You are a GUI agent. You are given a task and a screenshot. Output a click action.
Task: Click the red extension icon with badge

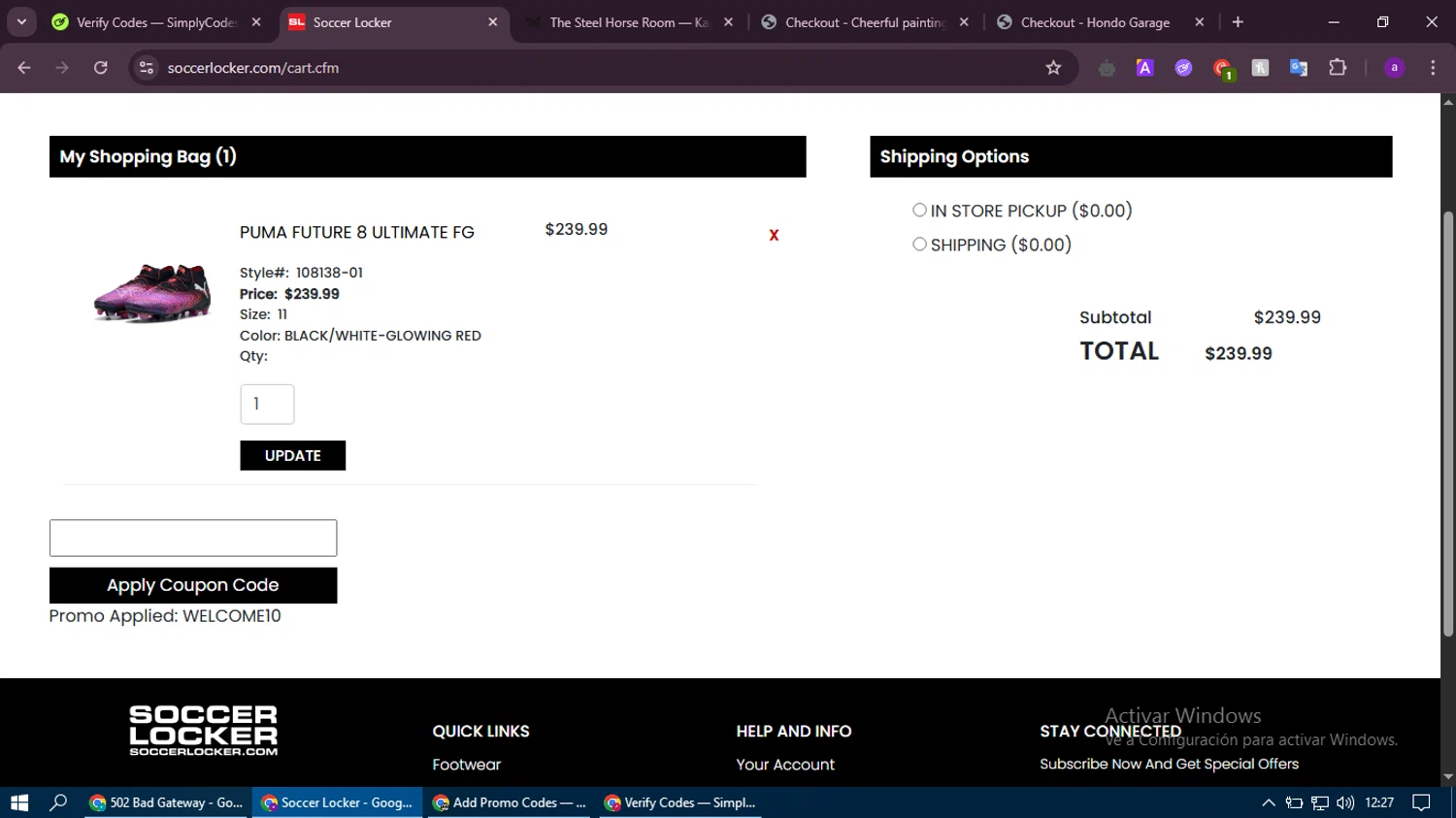[1222, 68]
